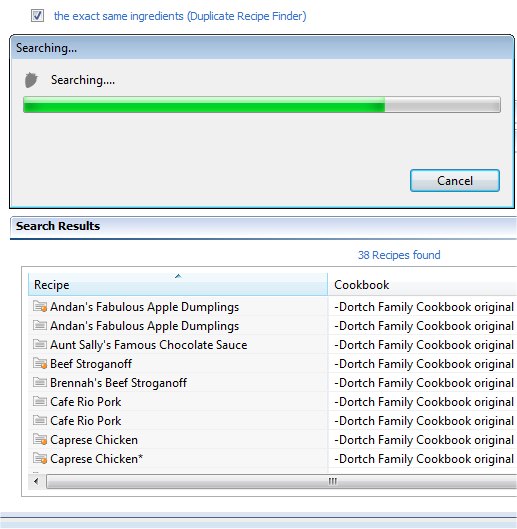Click the flagged icon beside Caprese Chicken*
The height and width of the screenshot is (529, 517).
tap(40, 459)
